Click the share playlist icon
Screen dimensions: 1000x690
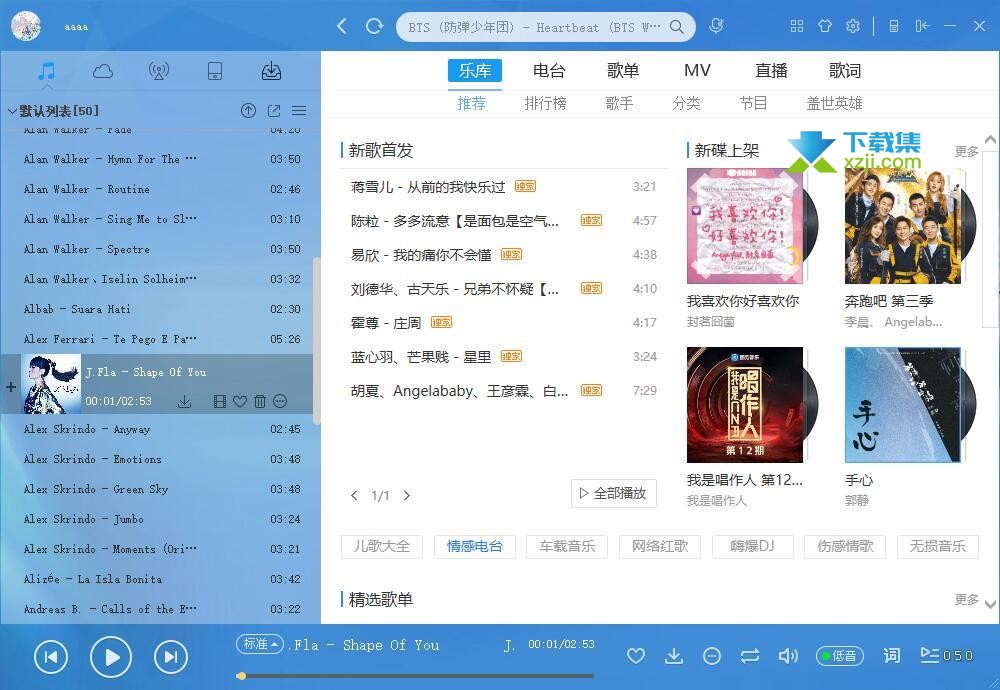coord(274,111)
